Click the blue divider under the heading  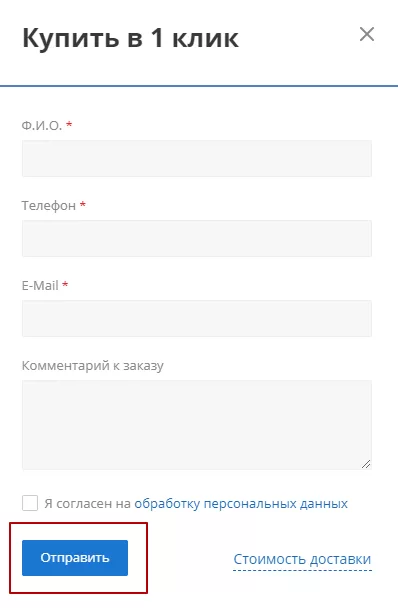point(199,86)
